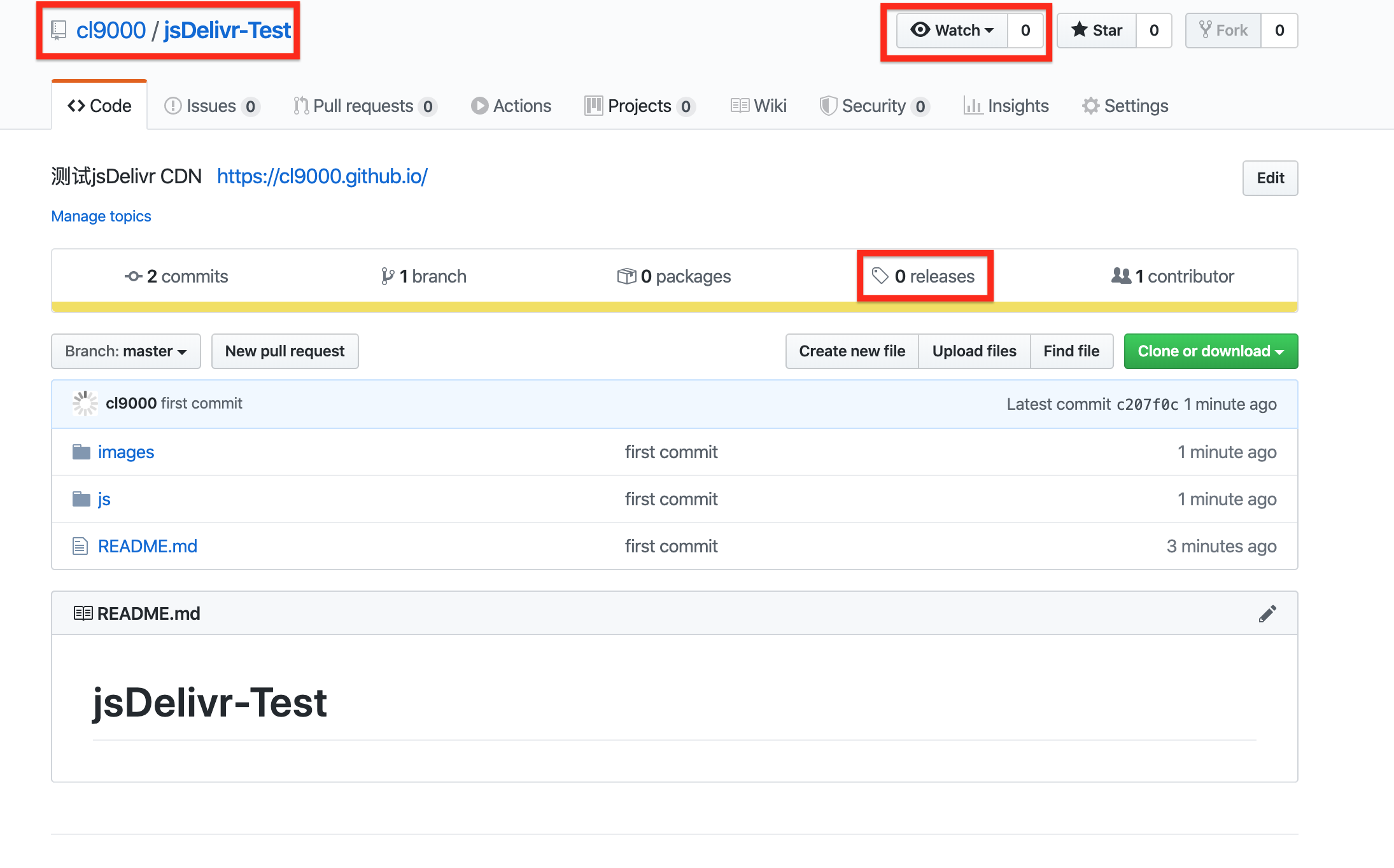The height and width of the screenshot is (868, 1394).
Task: Click the tag icon next to 0 releases
Action: [x=880, y=276]
